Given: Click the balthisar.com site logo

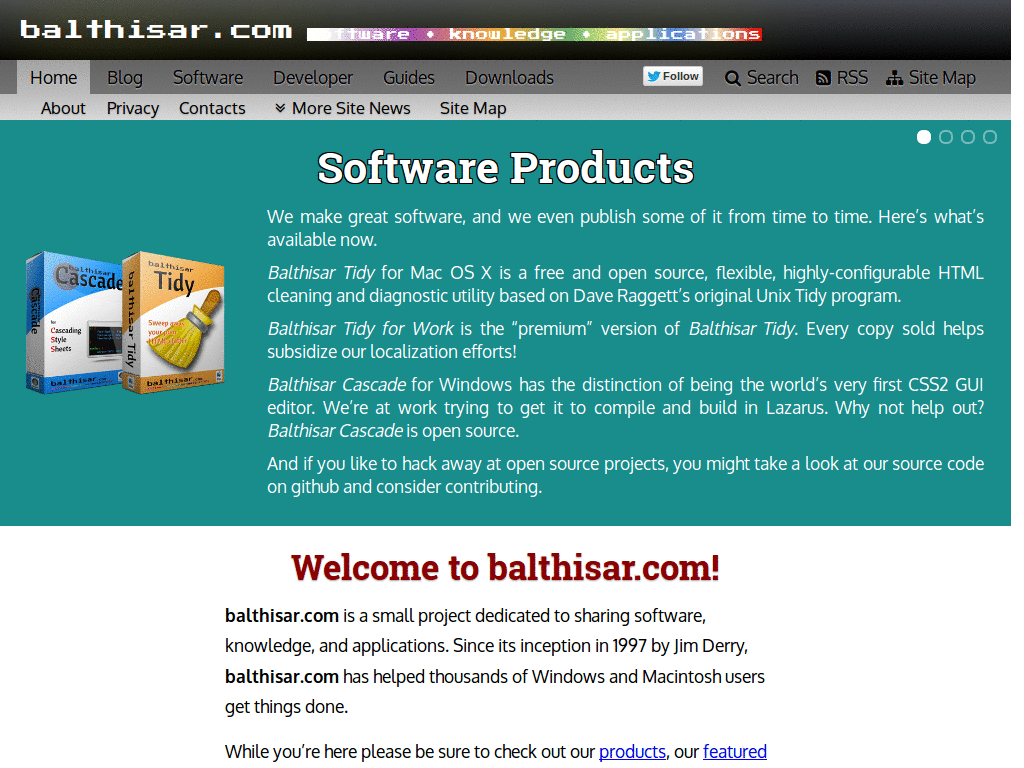Looking at the screenshot, I should pyautogui.click(x=155, y=29).
